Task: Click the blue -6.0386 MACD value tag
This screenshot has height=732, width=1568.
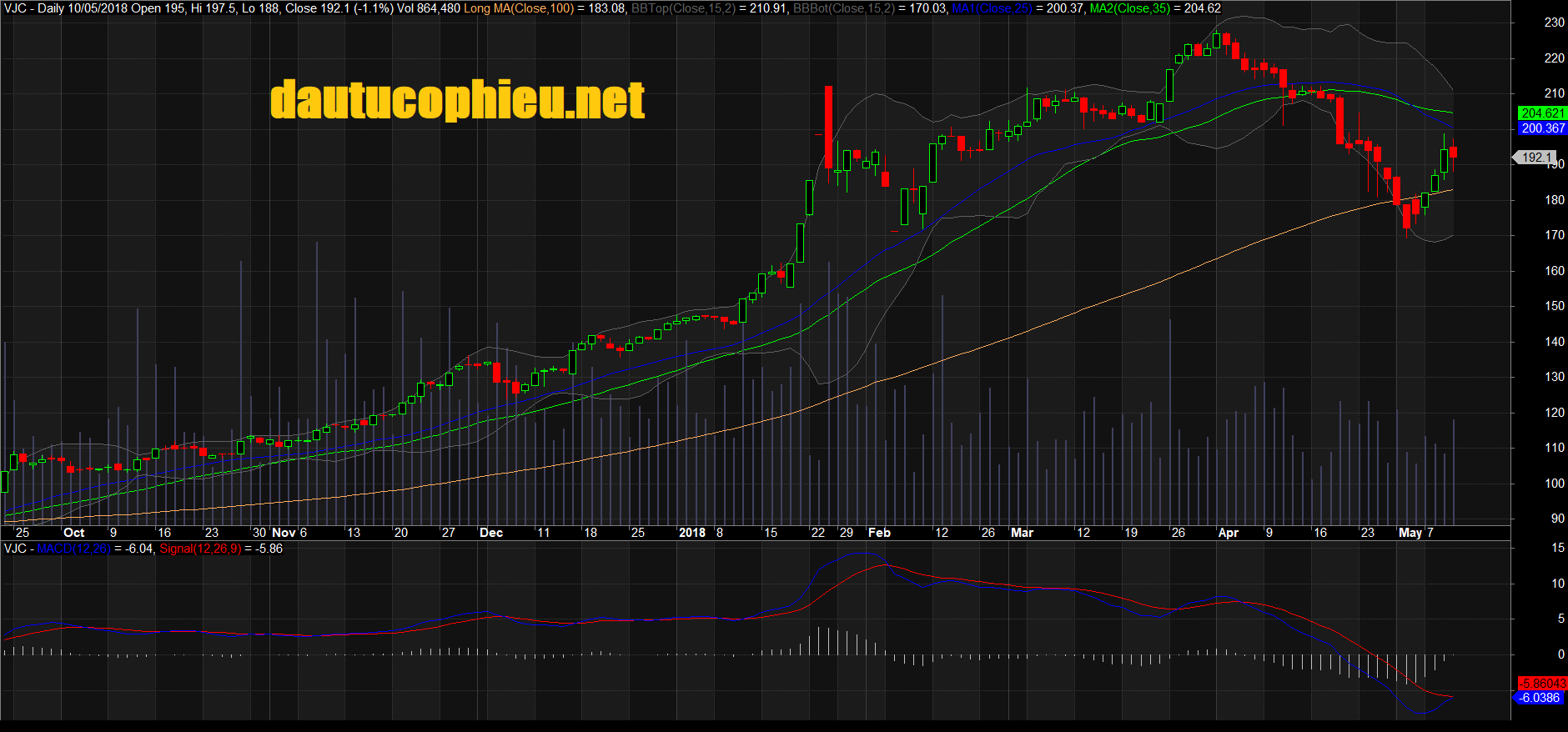Action: tap(1539, 698)
